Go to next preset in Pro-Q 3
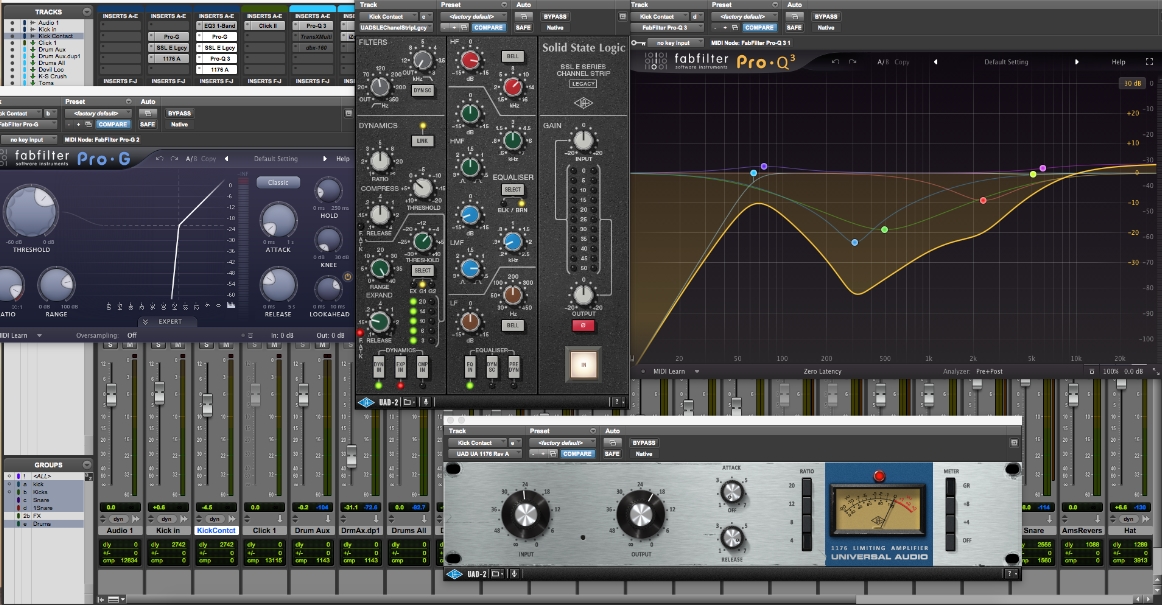The width and height of the screenshot is (1162, 605). pyautogui.click(x=1077, y=62)
